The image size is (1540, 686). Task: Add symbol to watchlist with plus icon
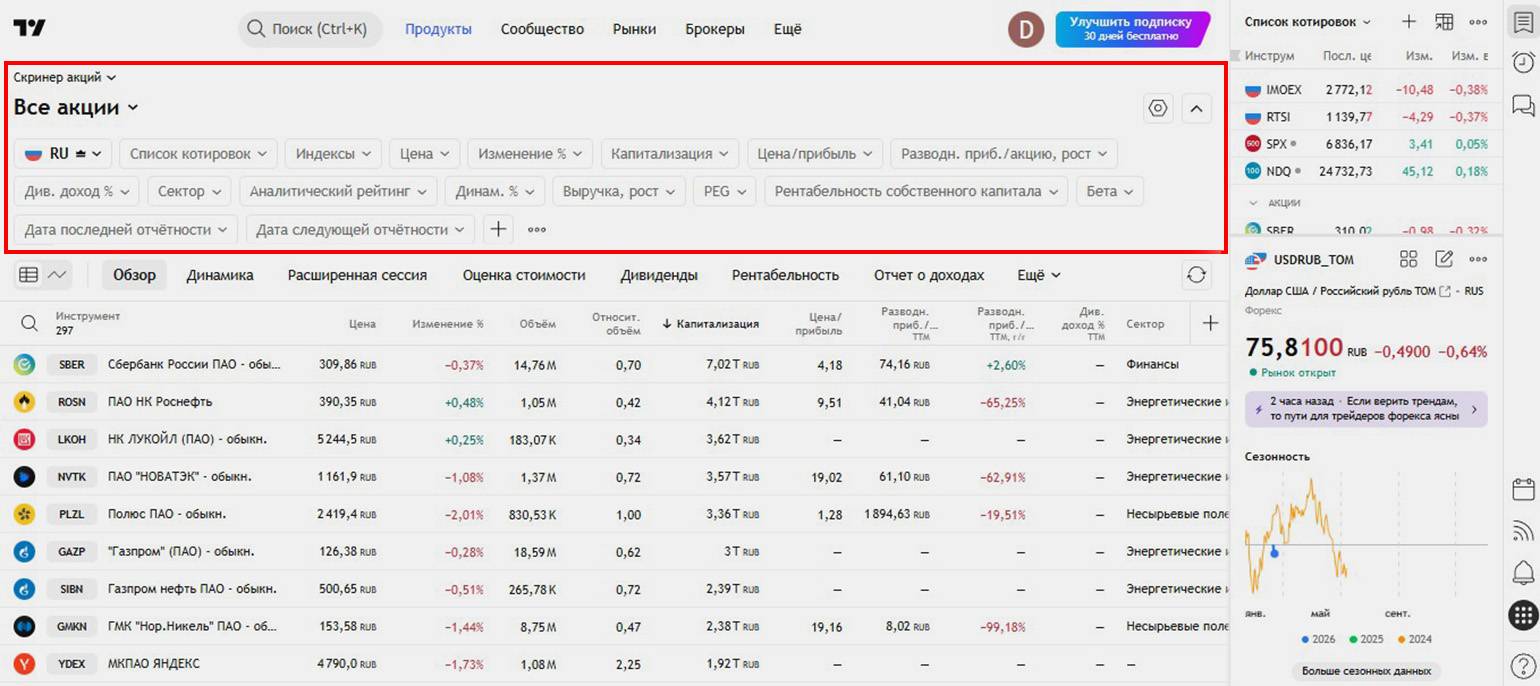(x=1408, y=22)
